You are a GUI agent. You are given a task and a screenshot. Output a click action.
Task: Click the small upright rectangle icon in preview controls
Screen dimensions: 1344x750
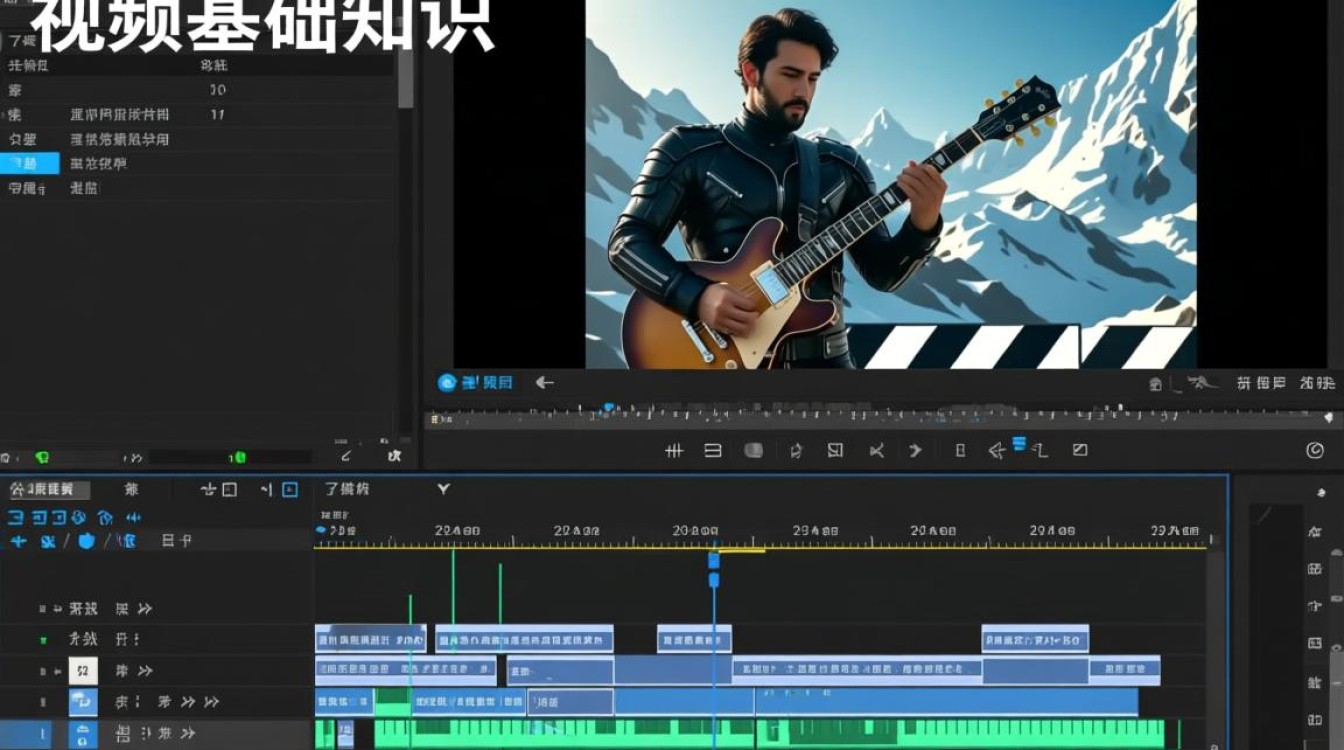click(960, 451)
